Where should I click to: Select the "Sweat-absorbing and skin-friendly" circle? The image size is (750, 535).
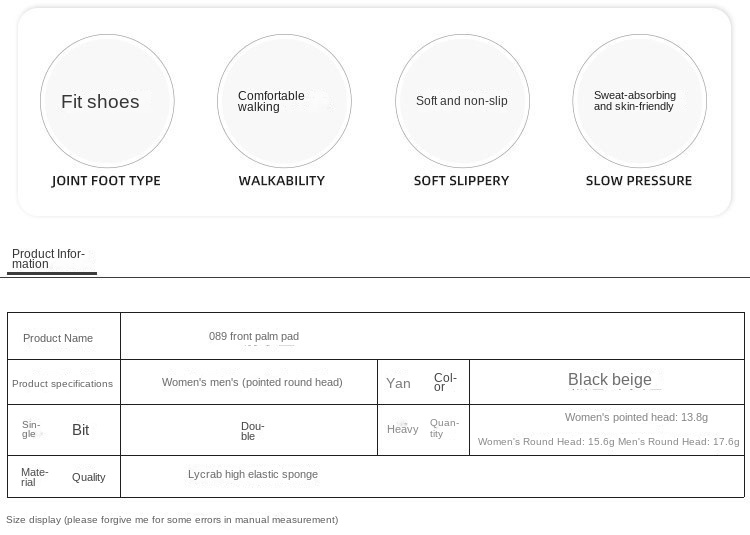(639, 101)
